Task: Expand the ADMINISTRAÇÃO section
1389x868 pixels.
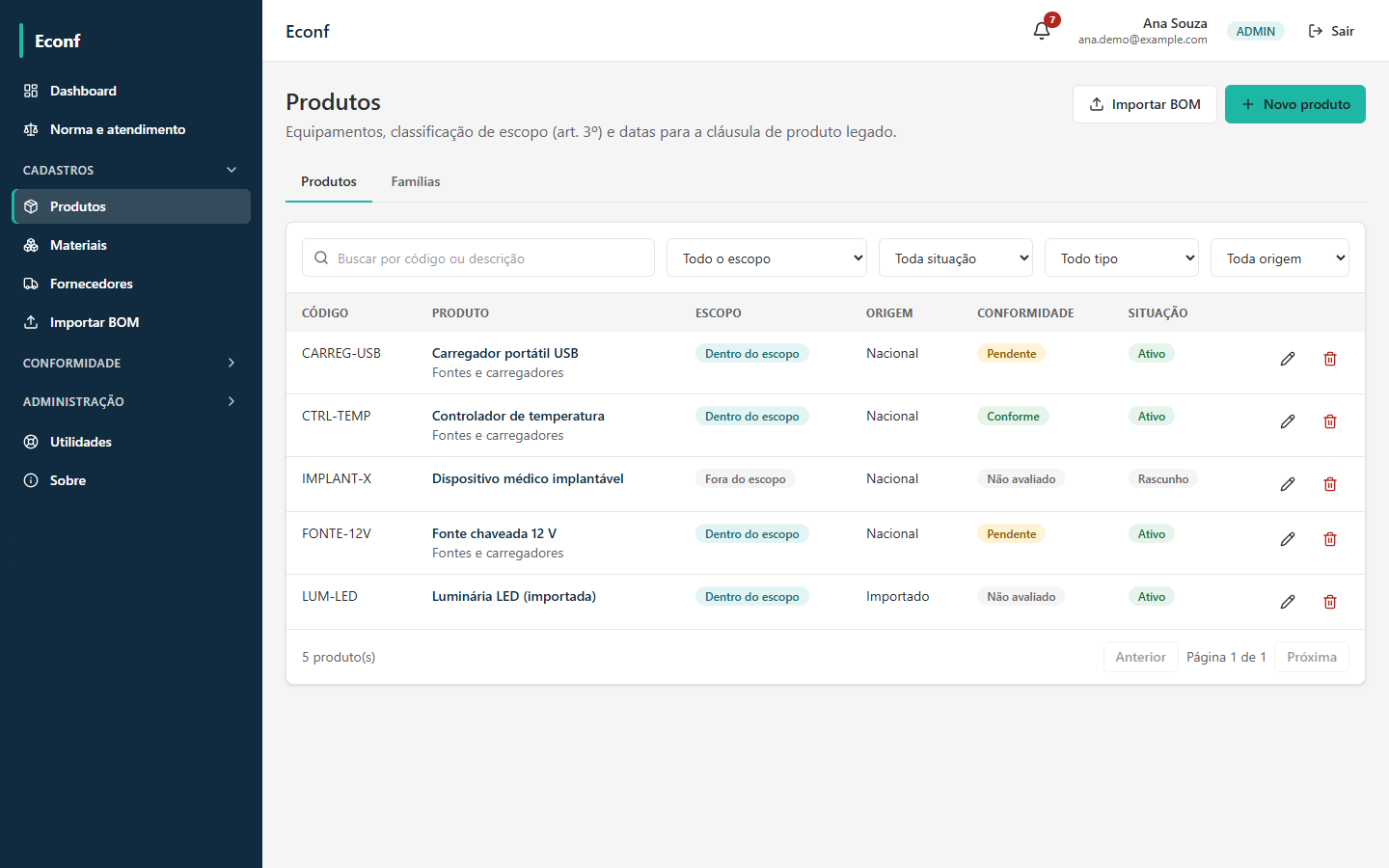Action: 131,401
